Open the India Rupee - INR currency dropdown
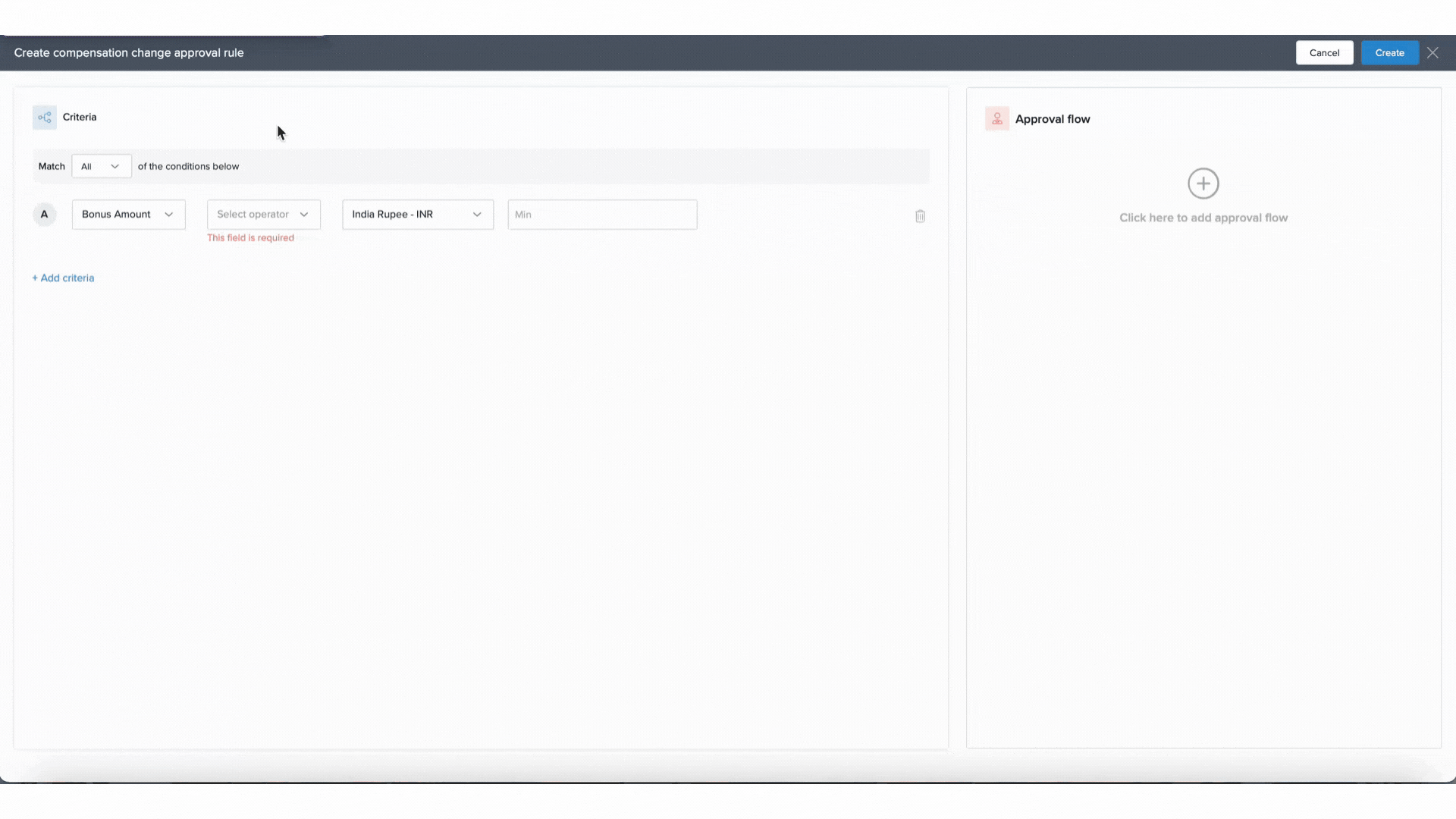Screen dimensions: 1456x819 [417, 215]
